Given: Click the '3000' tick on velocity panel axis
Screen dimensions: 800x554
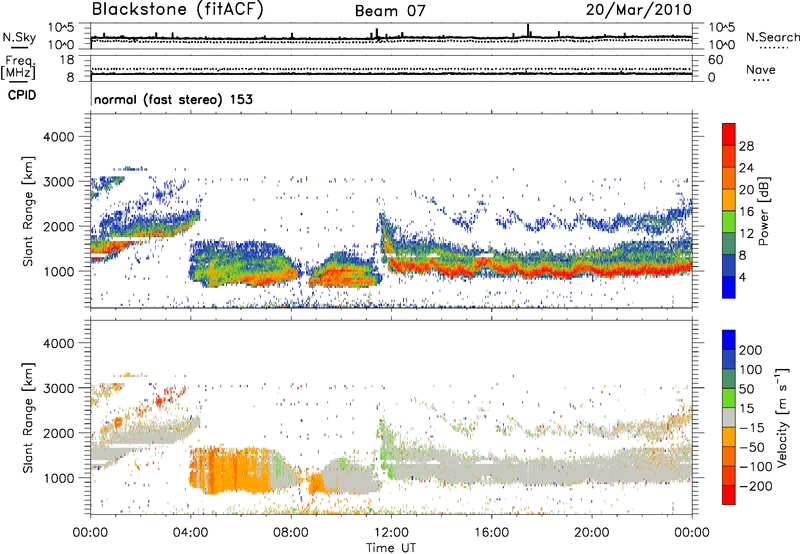Looking at the screenshot, I should pos(58,388).
